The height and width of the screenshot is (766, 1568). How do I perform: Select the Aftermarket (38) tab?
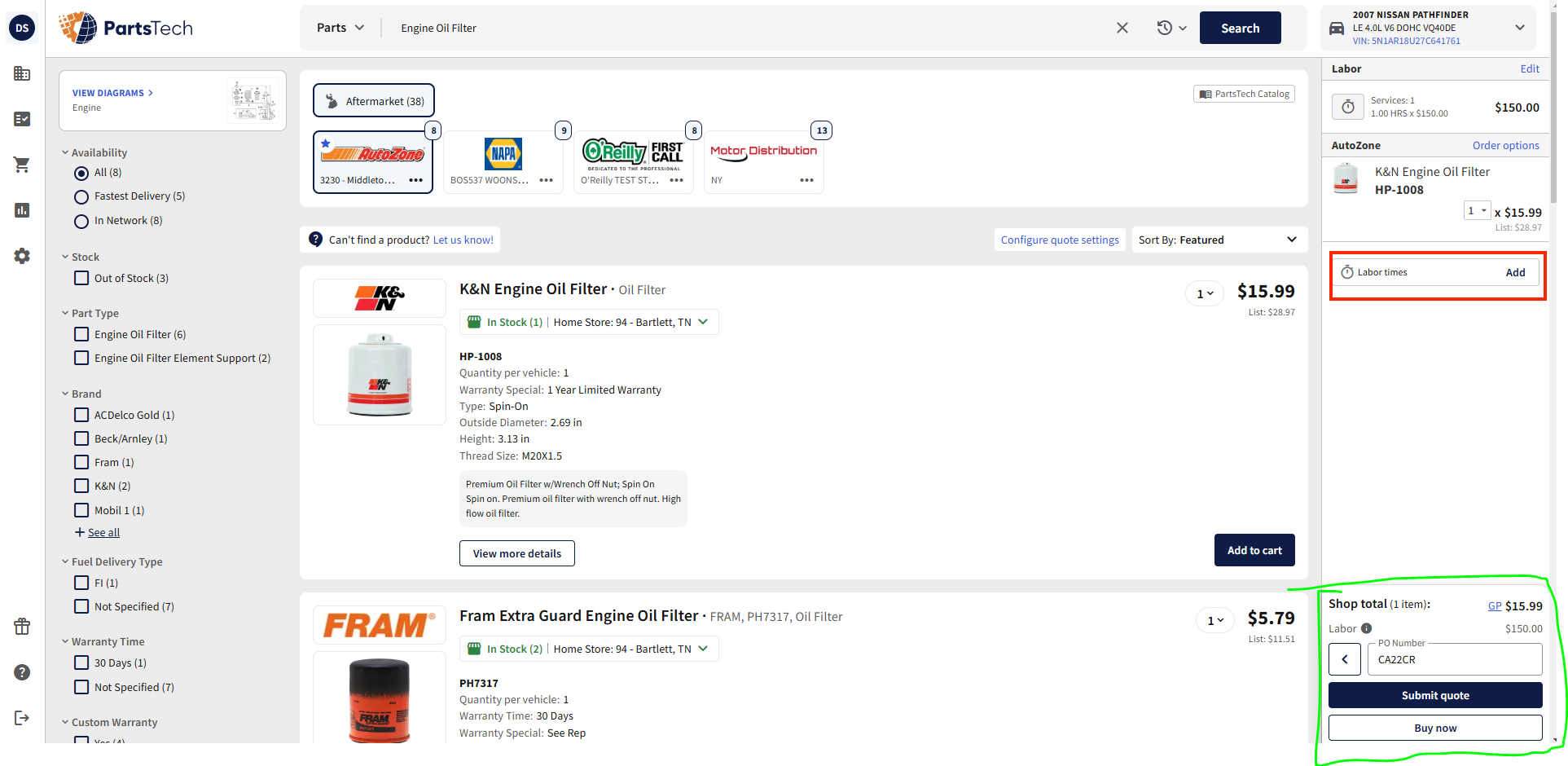[374, 101]
